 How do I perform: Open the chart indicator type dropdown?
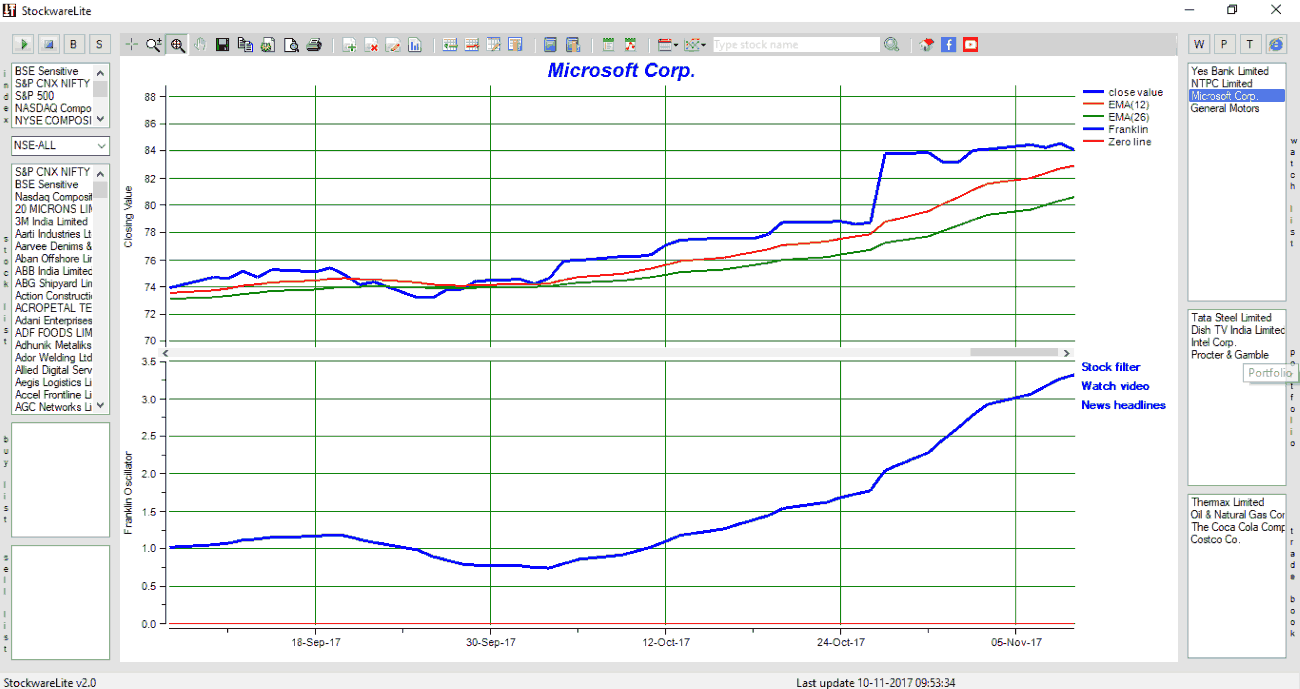pos(696,44)
